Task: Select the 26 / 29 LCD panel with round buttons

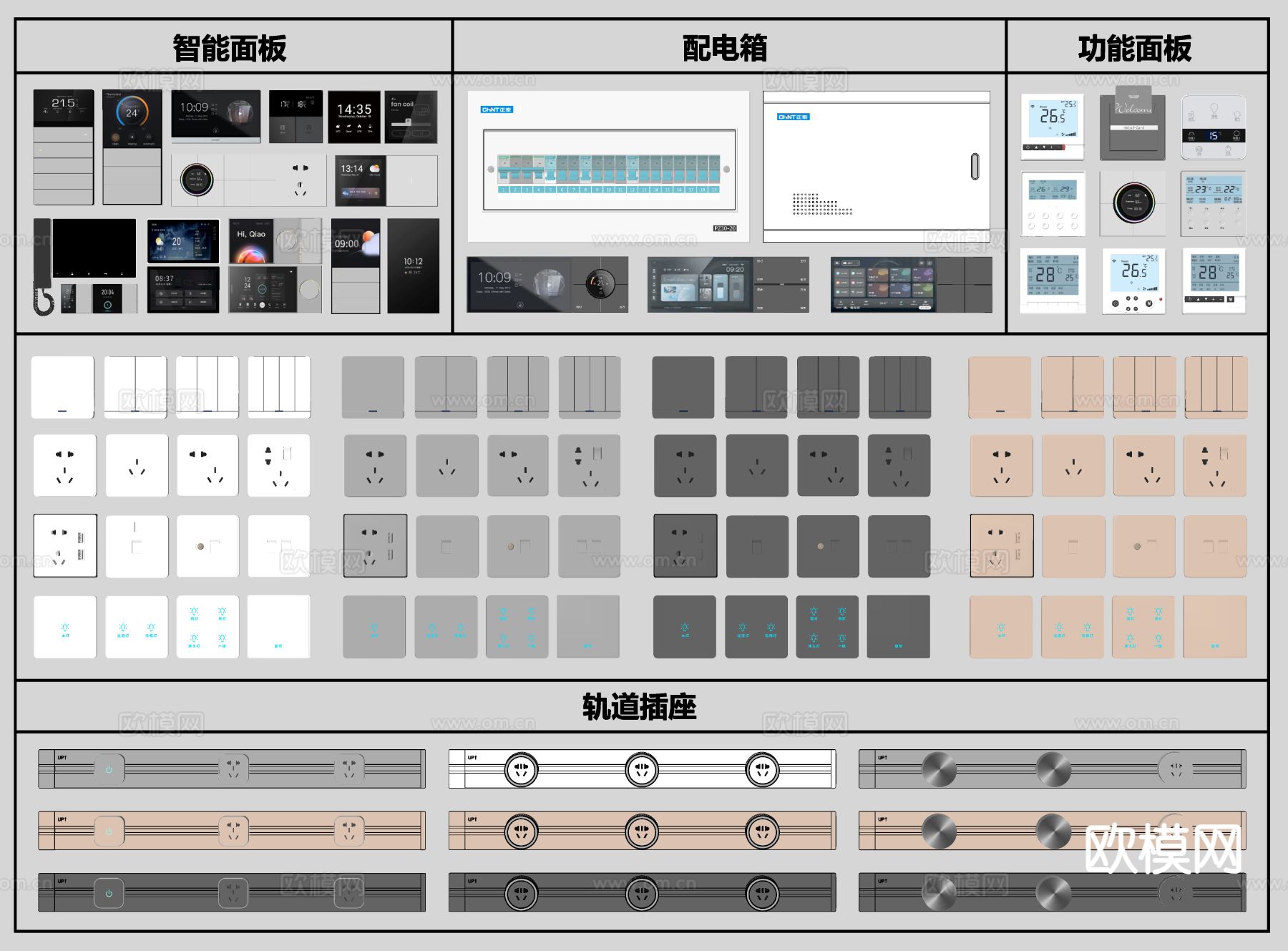Action: coord(1053,204)
